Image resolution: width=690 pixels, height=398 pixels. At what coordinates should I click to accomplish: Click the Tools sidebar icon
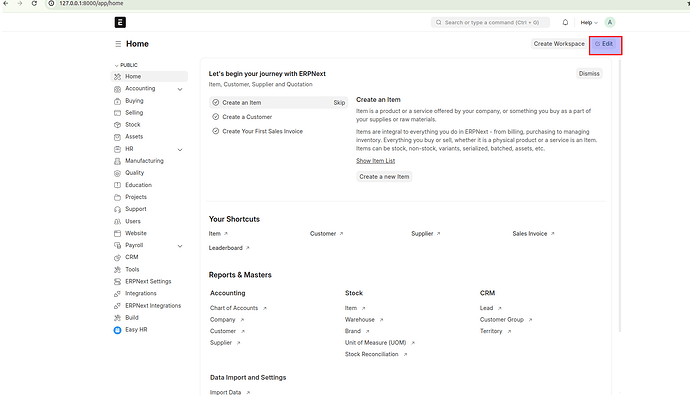pos(117,270)
